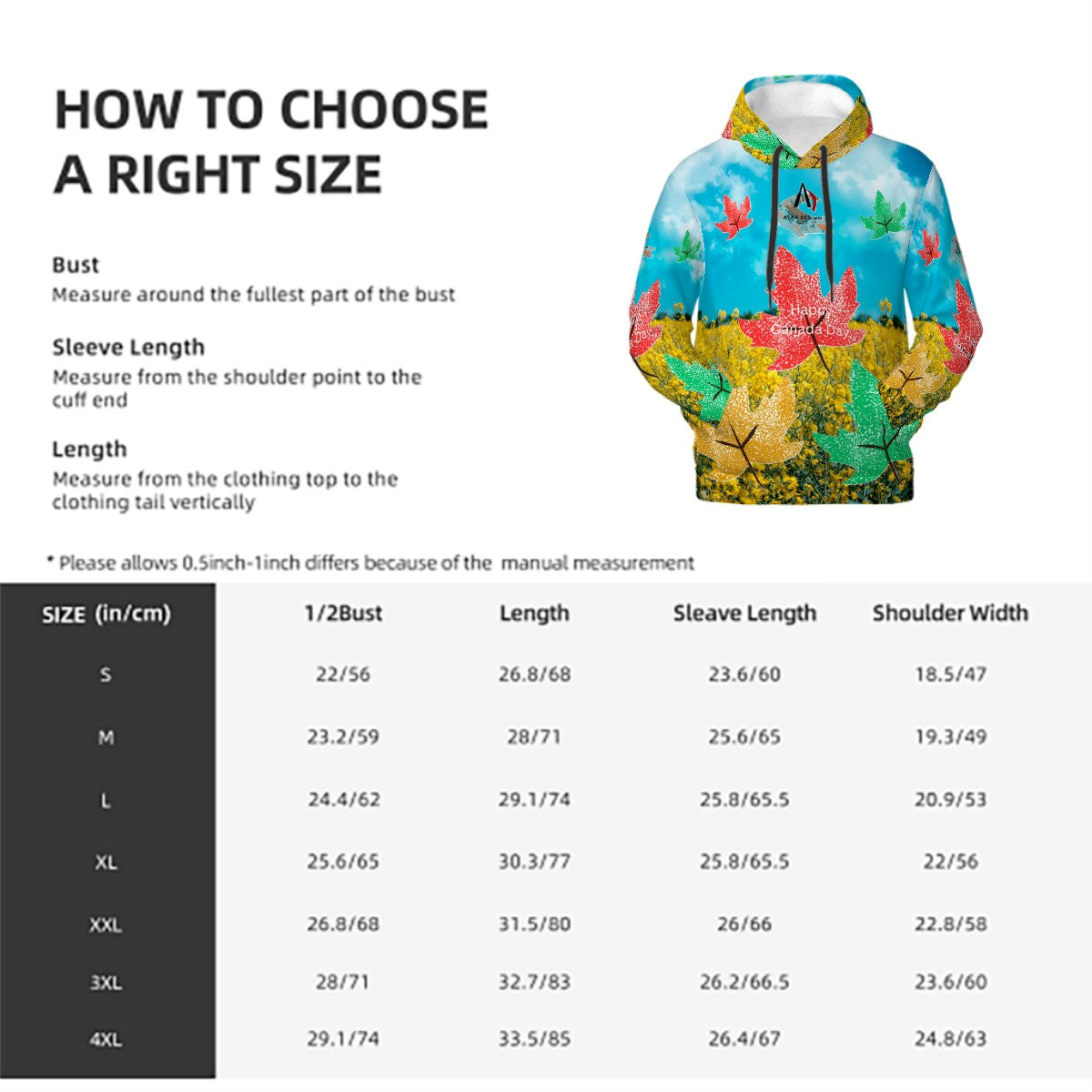The height and width of the screenshot is (1092, 1092).
Task: Select the Bust measurement heading
Action: pos(76,265)
